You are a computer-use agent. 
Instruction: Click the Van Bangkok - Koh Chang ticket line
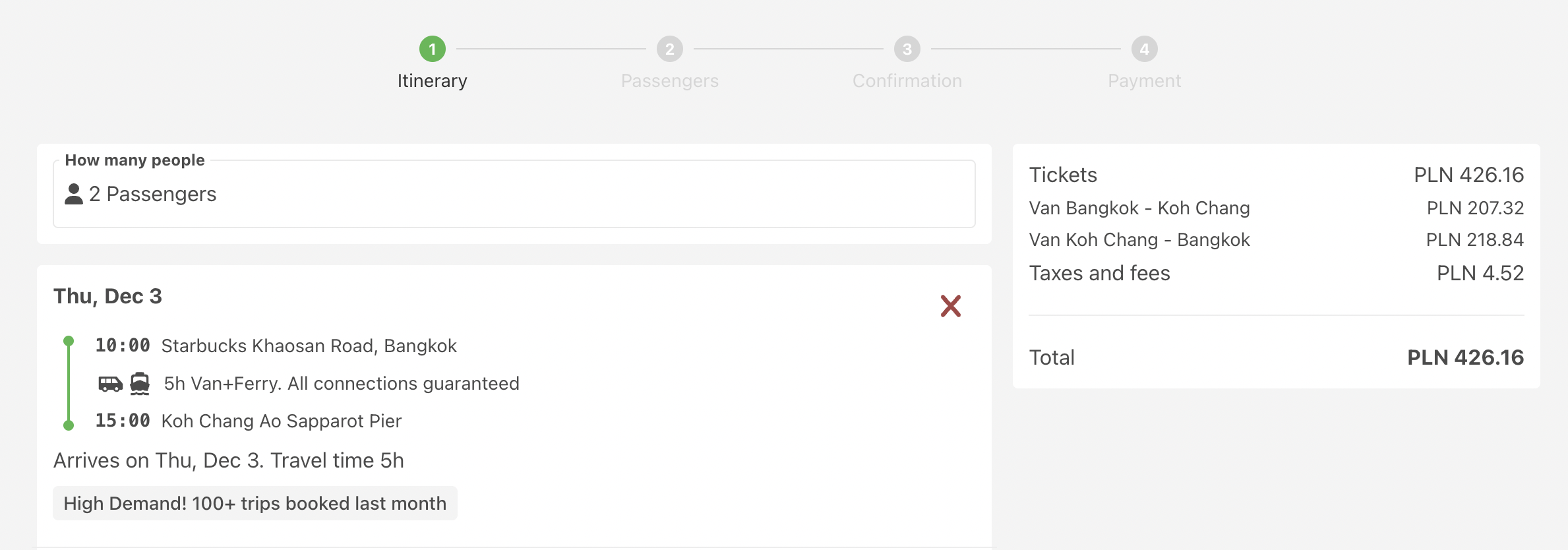click(x=1277, y=208)
